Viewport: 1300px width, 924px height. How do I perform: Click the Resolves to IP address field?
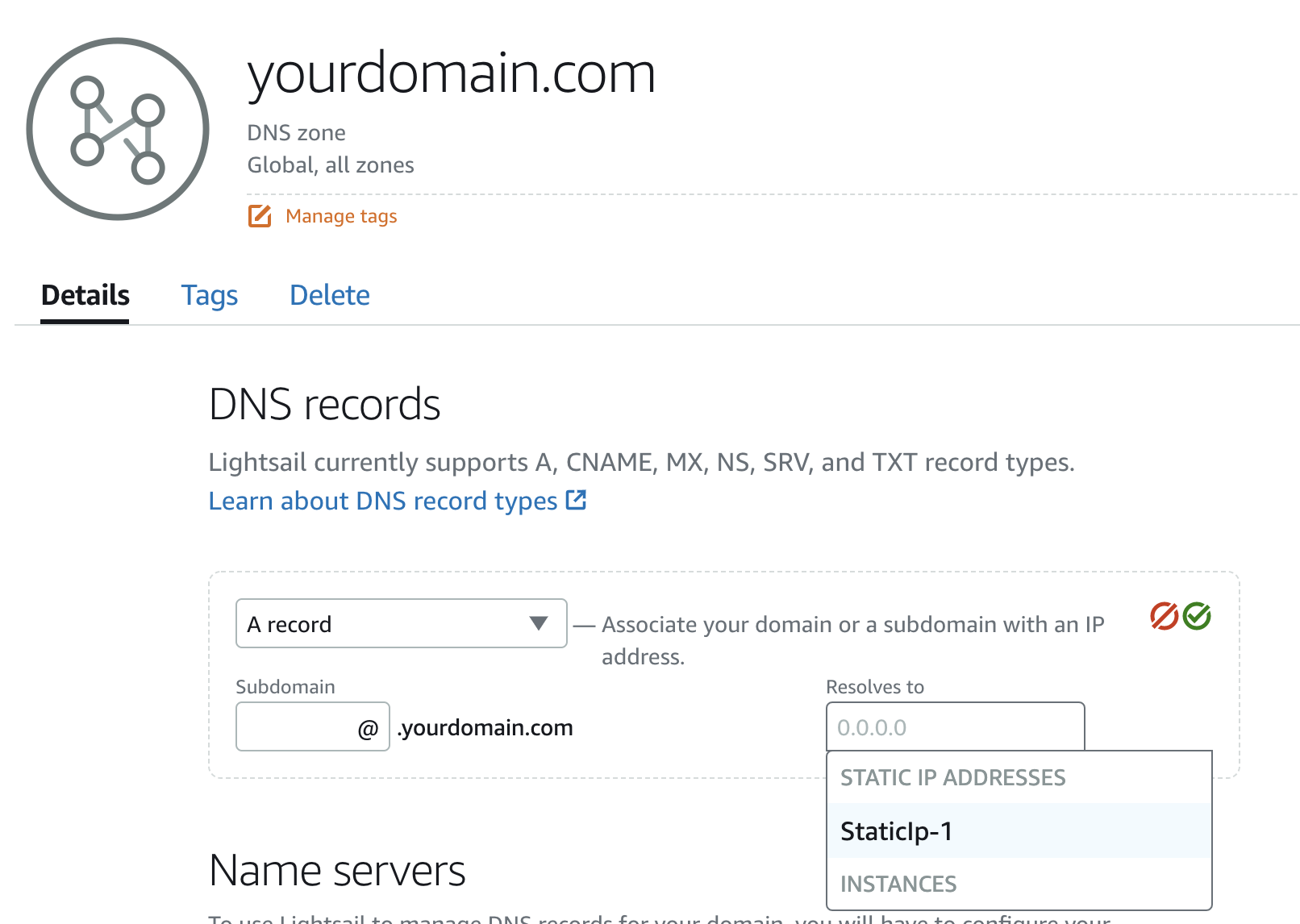tap(955, 727)
